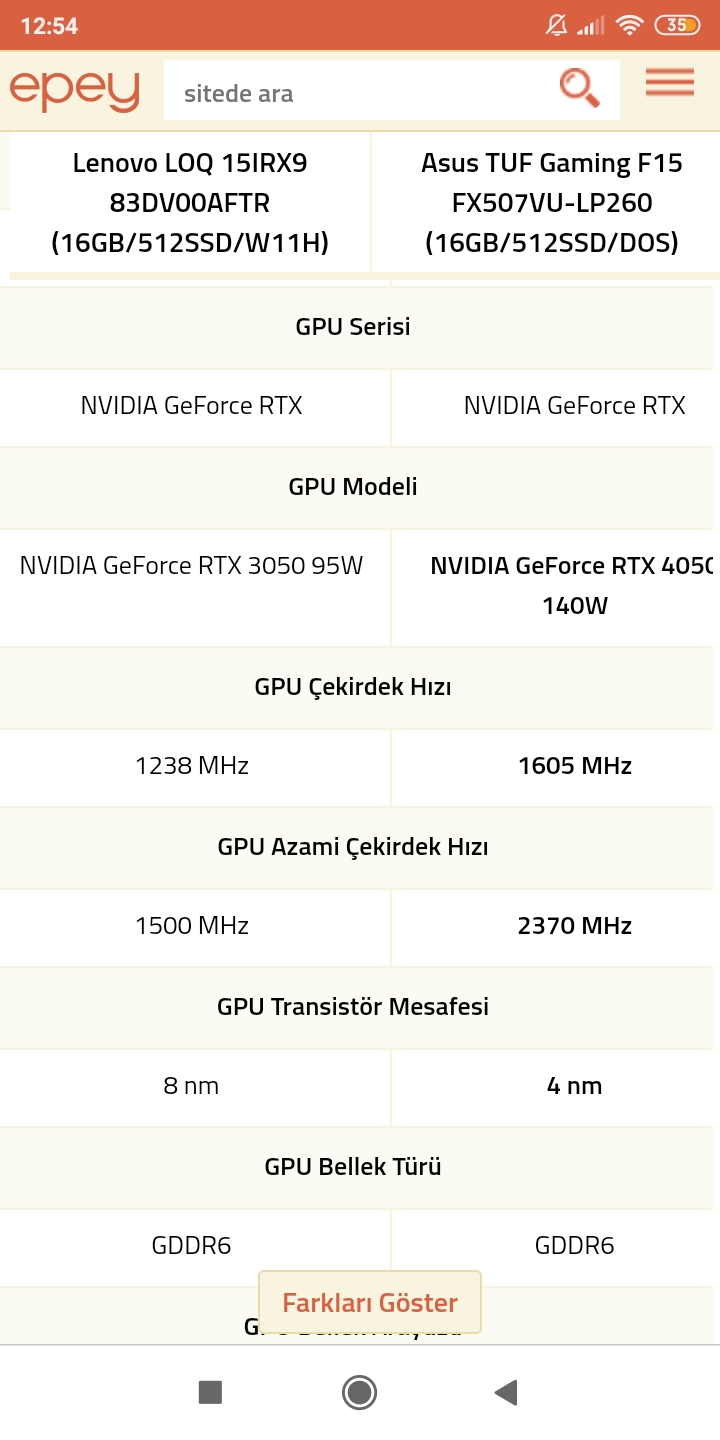720x1440 pixels.
Task: Tap the epey logo
Action: [74, 91]
